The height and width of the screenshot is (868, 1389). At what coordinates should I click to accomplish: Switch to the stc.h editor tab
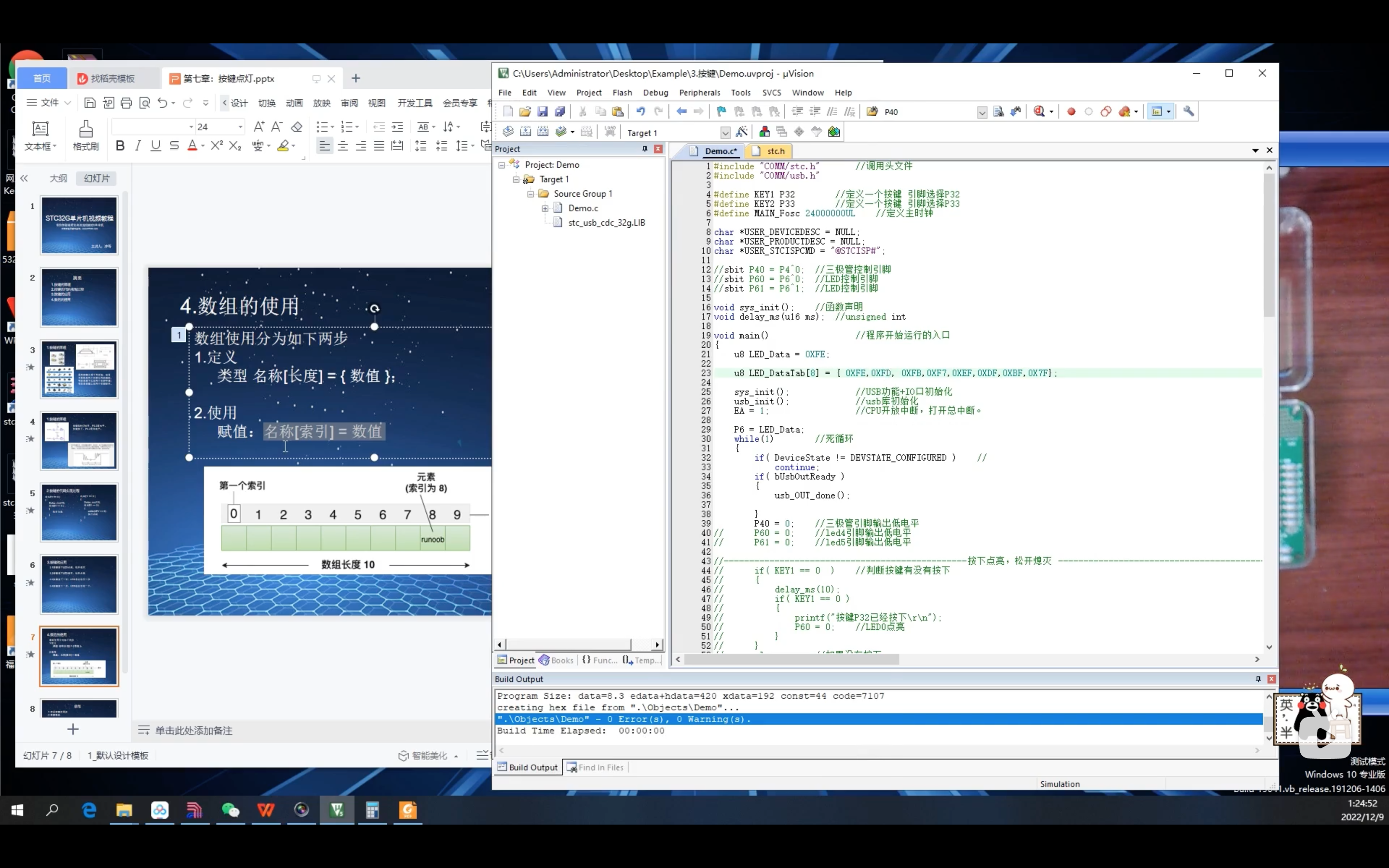click(x=770, y=151)
